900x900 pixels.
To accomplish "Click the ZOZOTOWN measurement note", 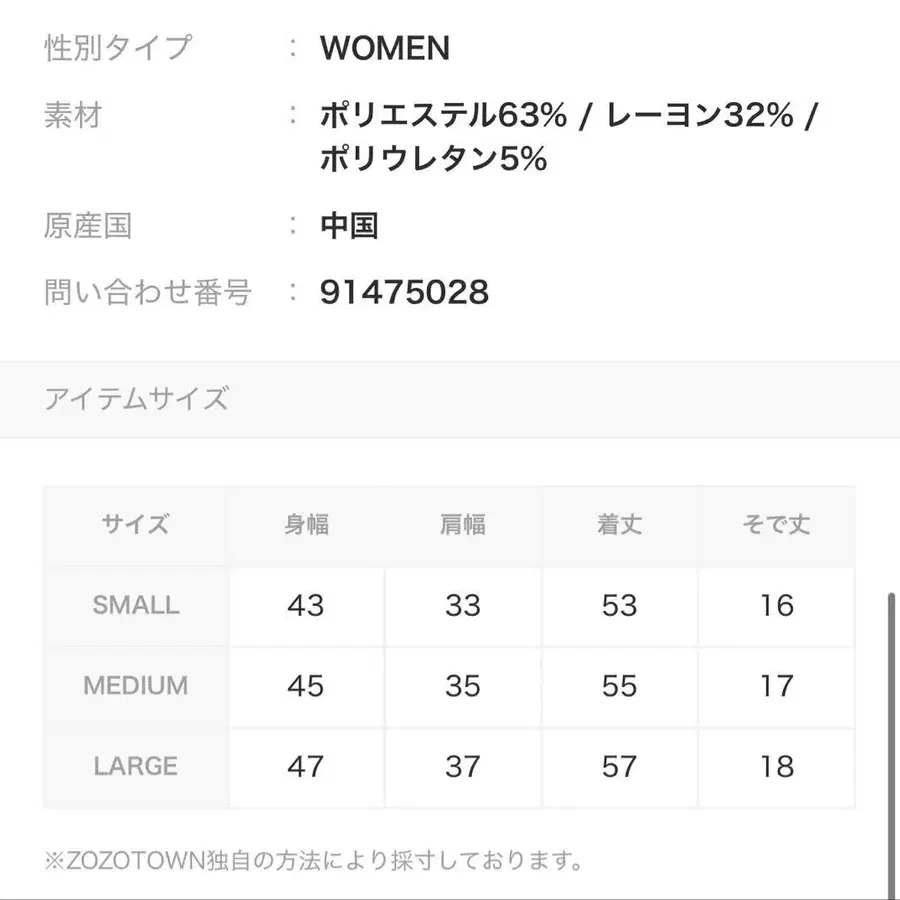I will click(x=314, y=859).
